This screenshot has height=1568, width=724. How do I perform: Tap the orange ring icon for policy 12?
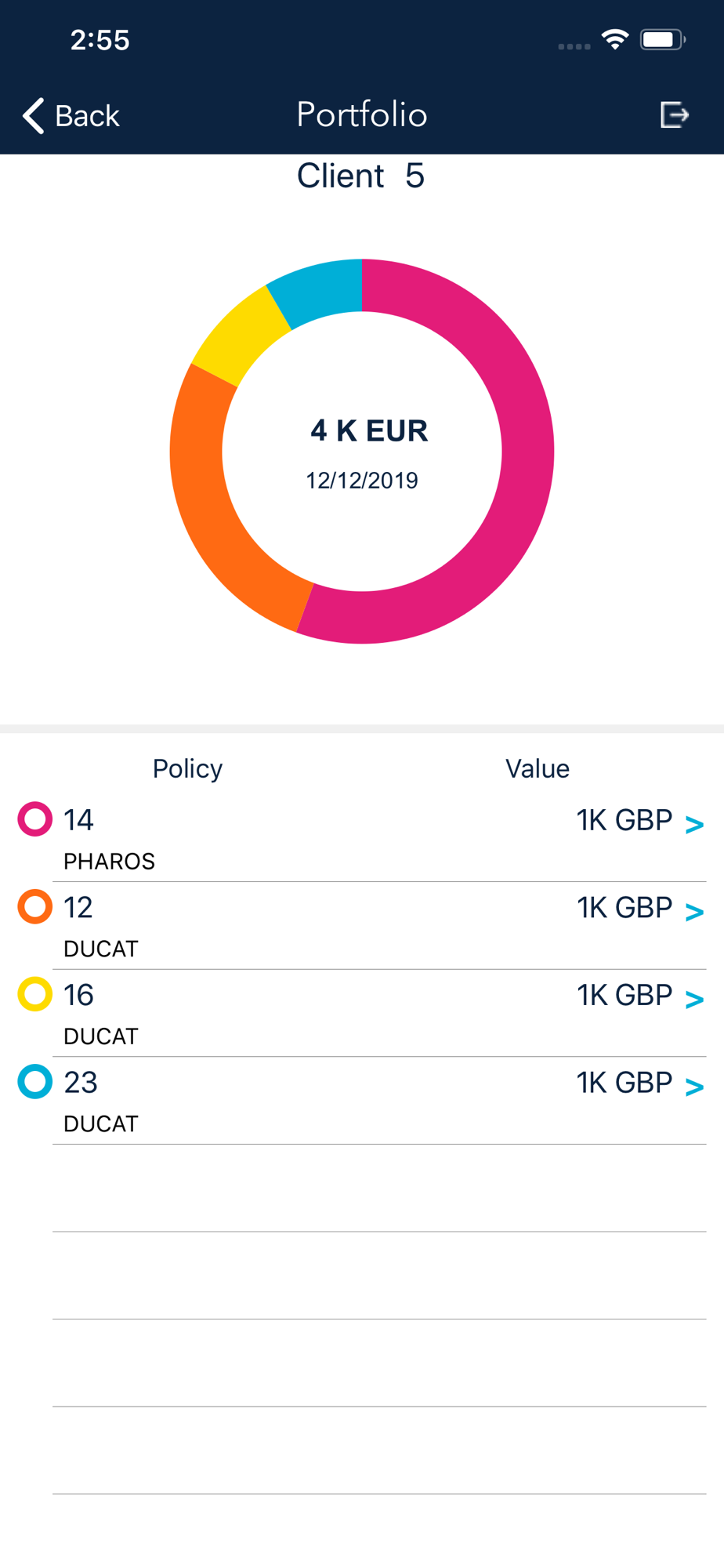click(35, 907)
